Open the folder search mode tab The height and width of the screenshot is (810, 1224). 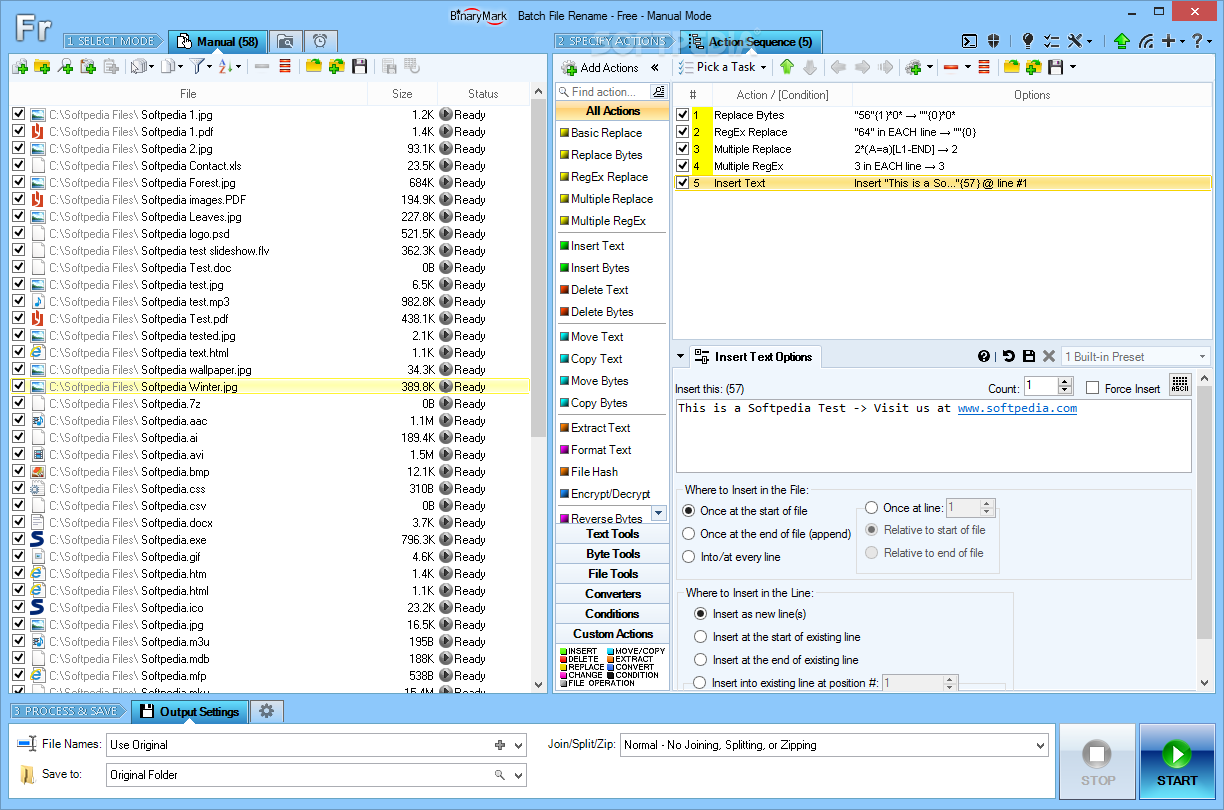[286, 41]
